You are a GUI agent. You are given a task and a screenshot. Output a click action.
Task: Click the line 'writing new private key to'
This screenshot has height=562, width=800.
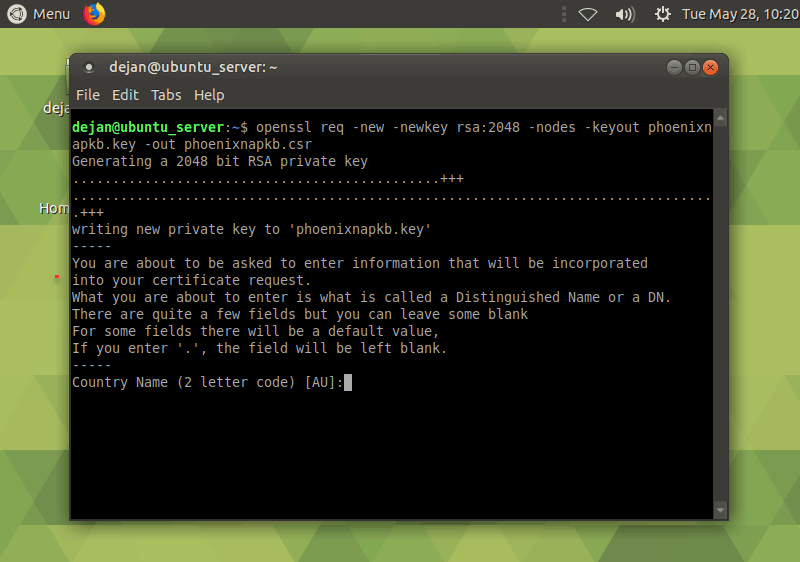coord(252,229)
